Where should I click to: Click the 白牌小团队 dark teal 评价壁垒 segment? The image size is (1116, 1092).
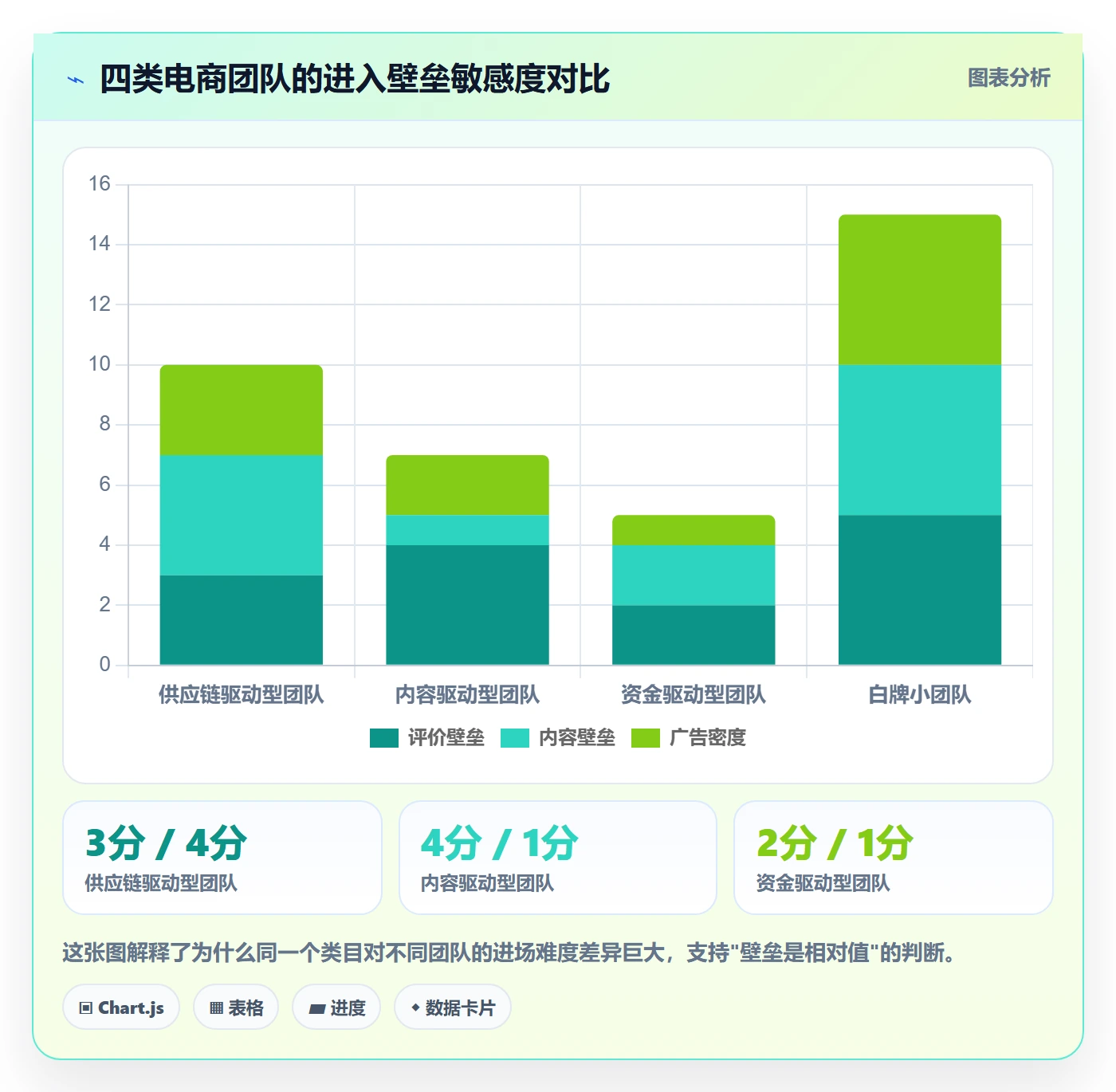(920, 590)
